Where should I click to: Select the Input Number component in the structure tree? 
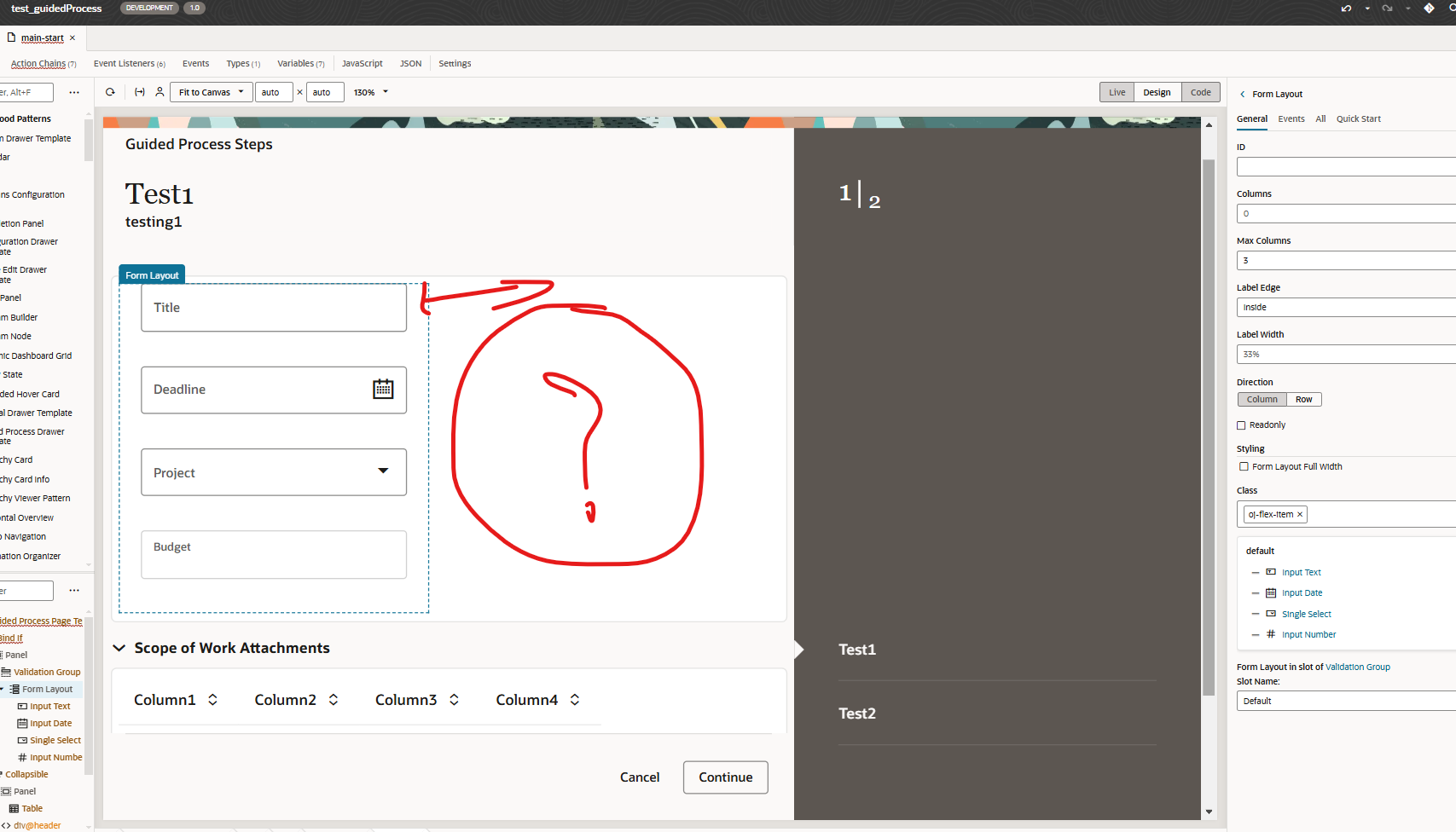1308,634
